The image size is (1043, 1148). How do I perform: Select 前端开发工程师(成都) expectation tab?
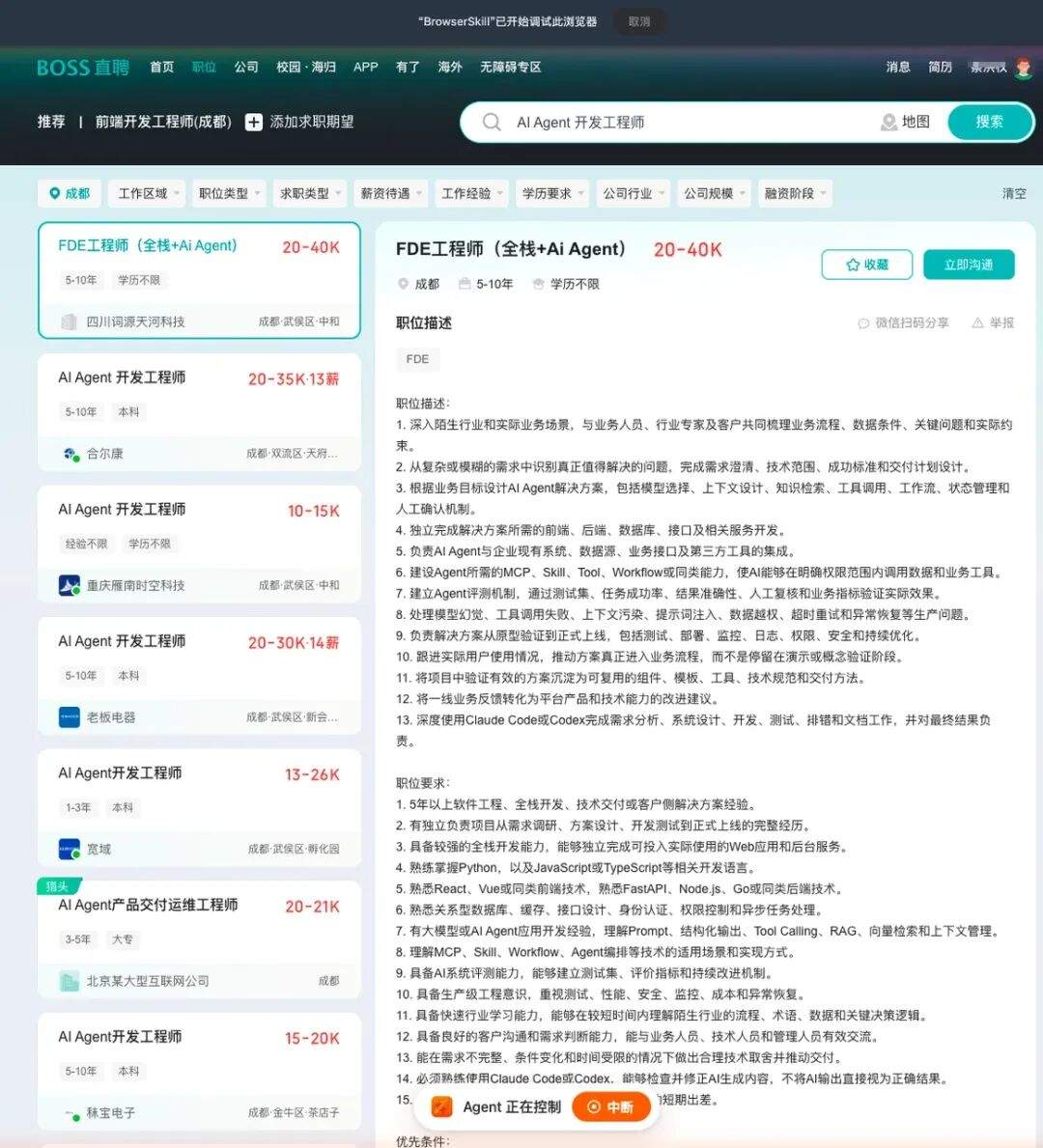point(163,122)
